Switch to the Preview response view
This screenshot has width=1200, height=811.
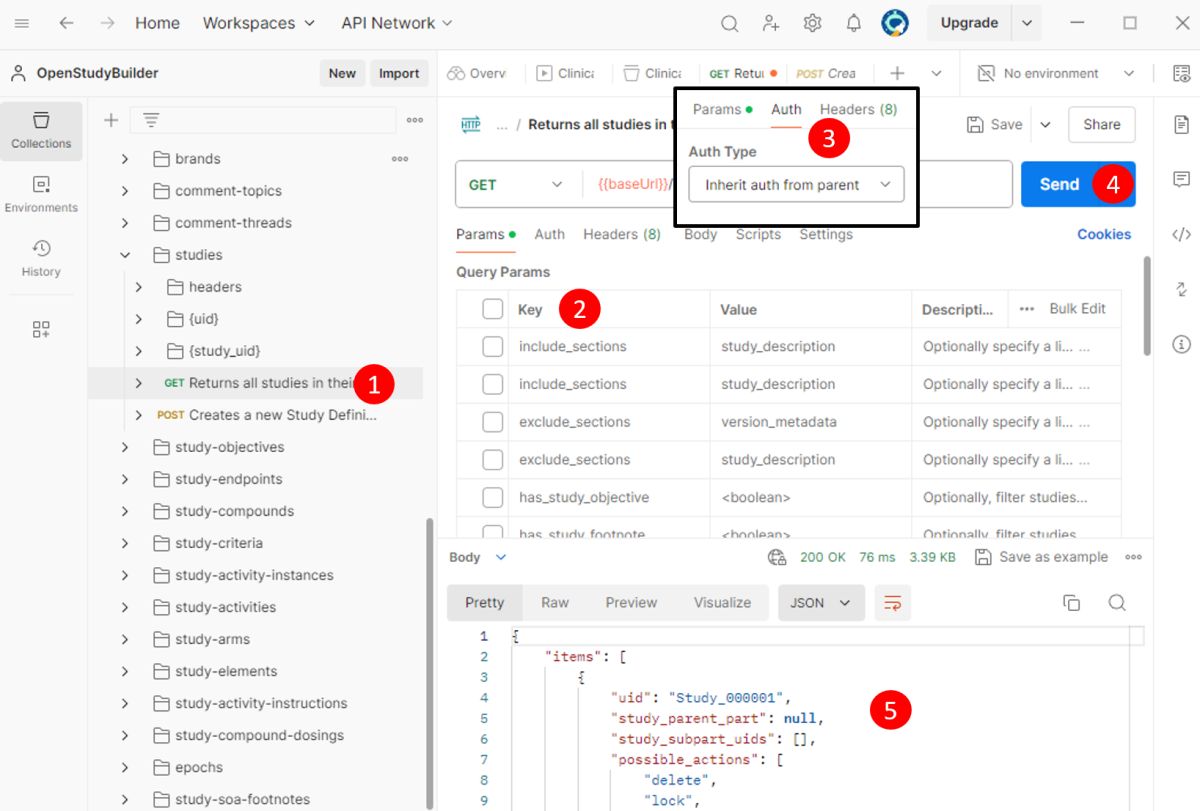point(631,603)
